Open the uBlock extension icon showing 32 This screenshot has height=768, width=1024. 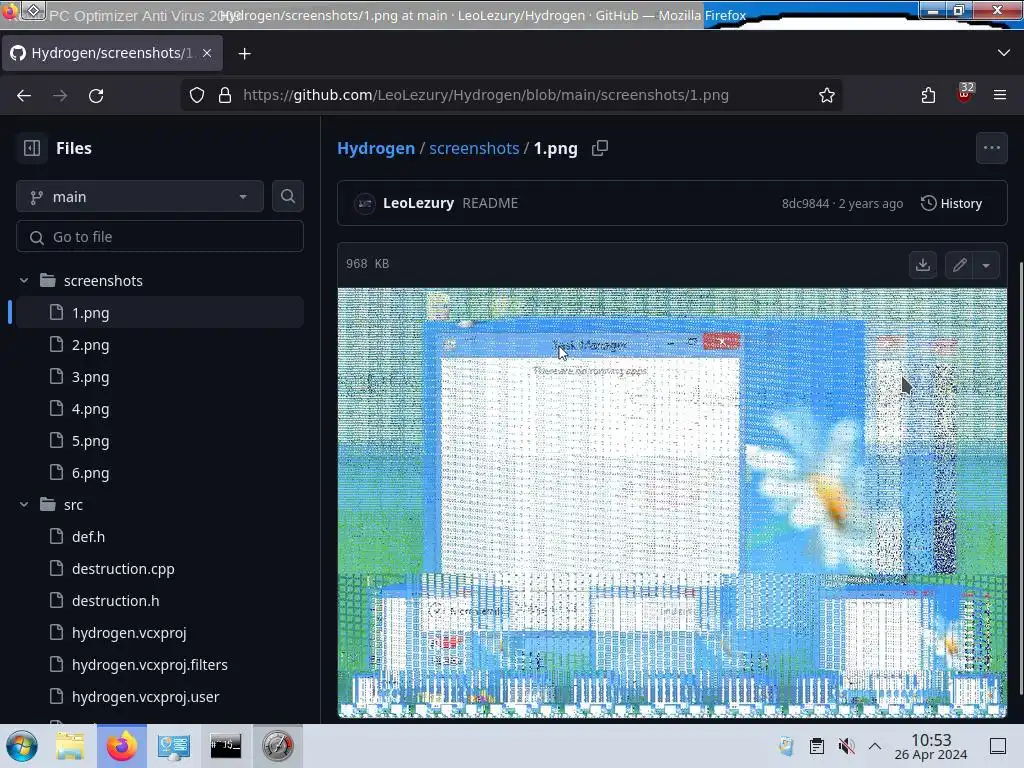(x=965, y=93)
